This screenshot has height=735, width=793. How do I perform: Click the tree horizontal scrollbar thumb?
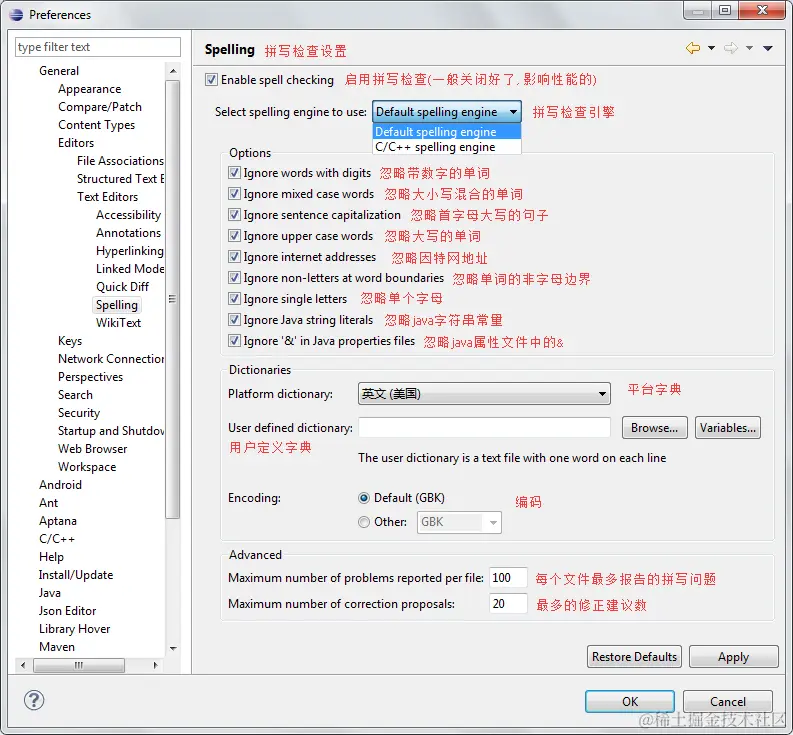(79, 665)
